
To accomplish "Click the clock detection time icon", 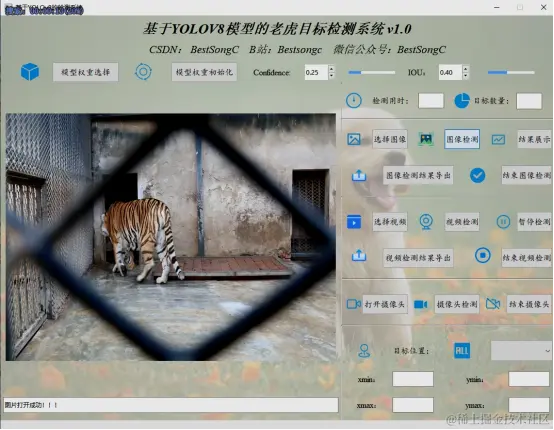I will pyautogui.click(x=354, y=101).
